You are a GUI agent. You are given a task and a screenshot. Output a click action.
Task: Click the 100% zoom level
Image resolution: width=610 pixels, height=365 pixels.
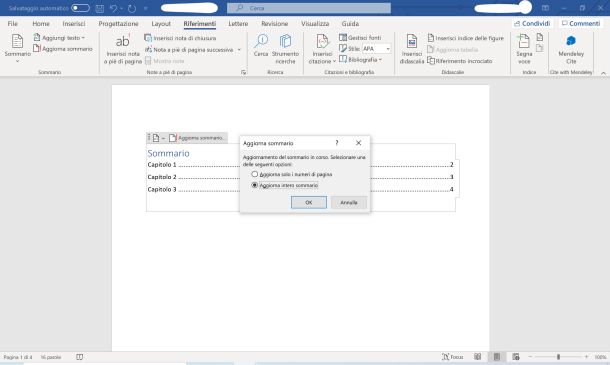[x=600, y=357]
